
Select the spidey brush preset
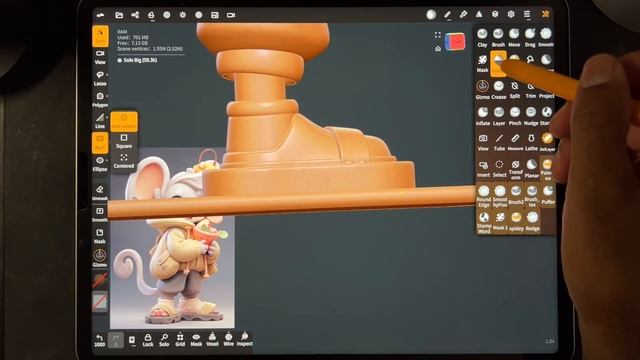point(516,222)
